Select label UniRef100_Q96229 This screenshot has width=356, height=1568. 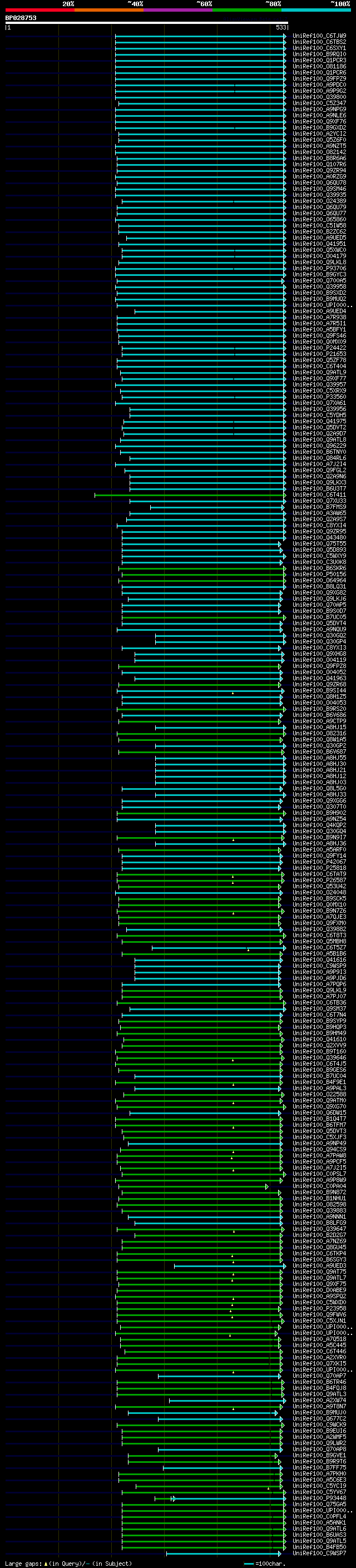[x=319, y=446]
